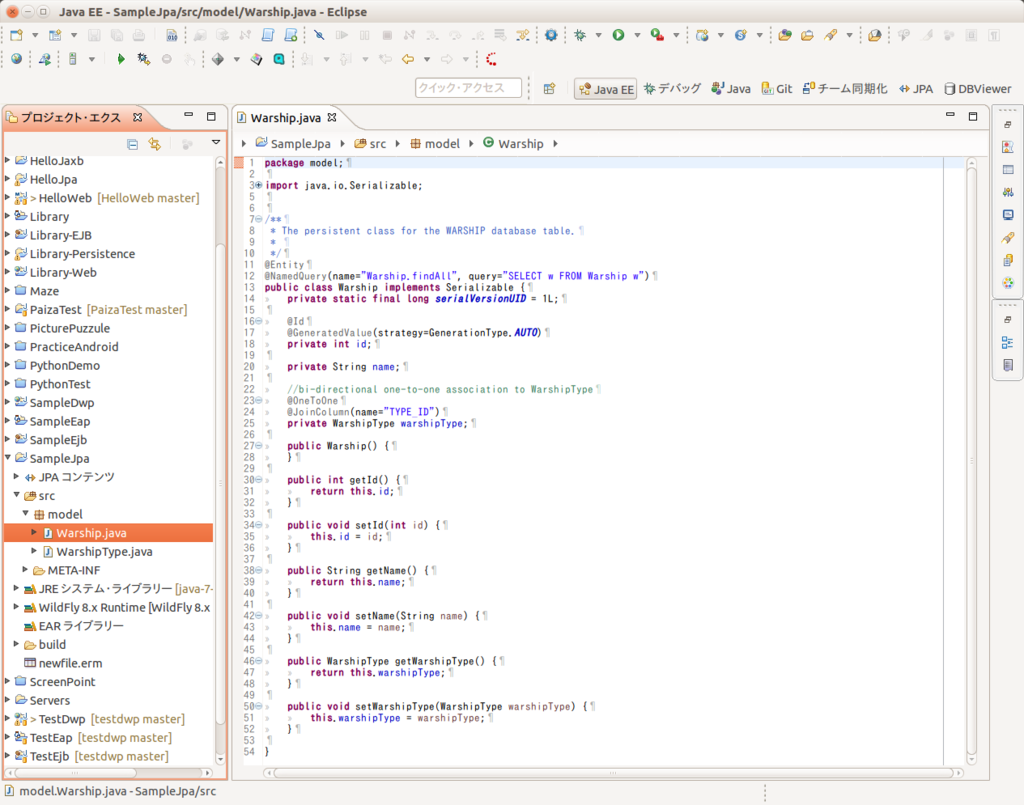Click into the Quick Access search field
This screenshot has width=1024, height=805.
pos(468,88)
